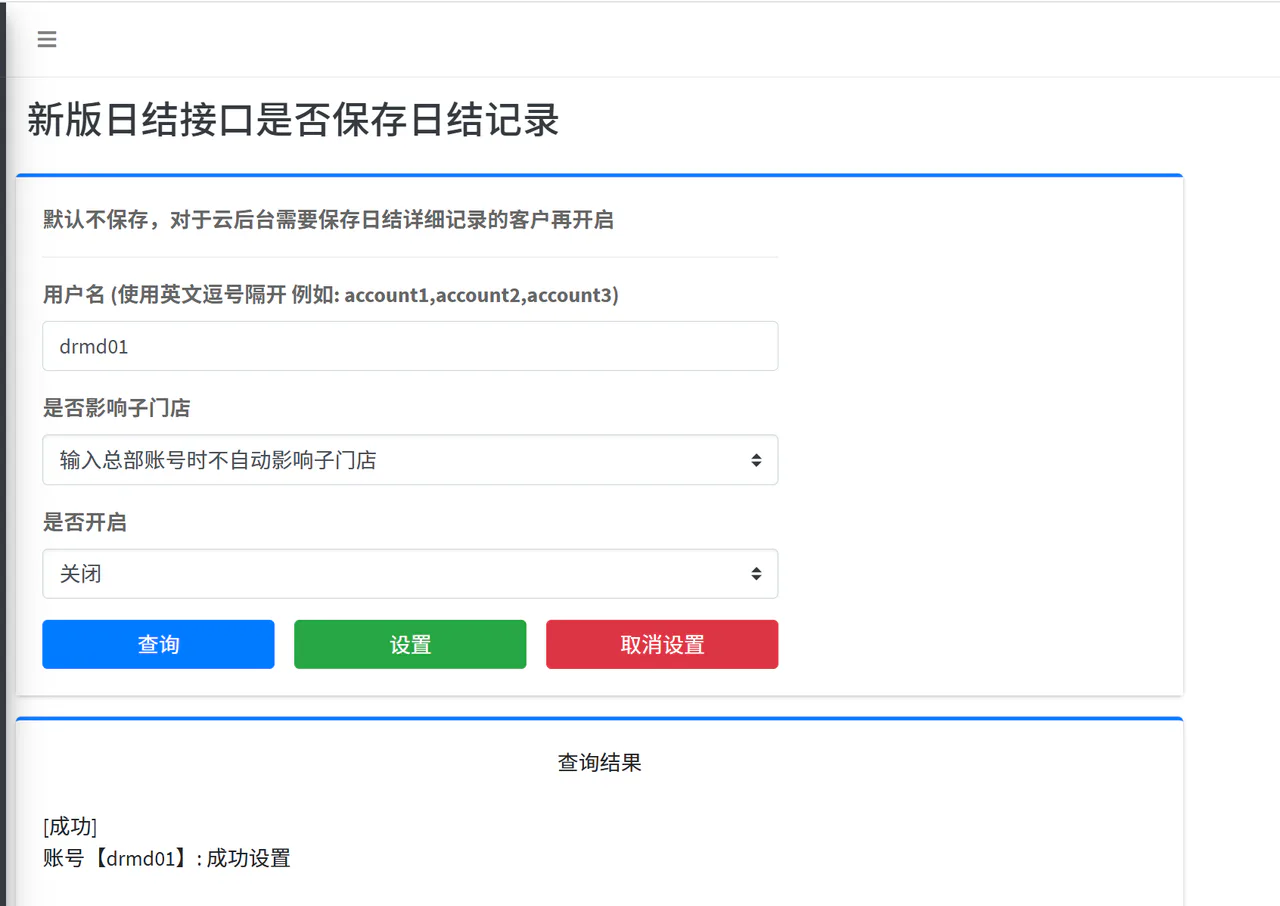1280x906 pixels.
Task: Click the username input field containing drmd01
Action: tap(410, 346)
